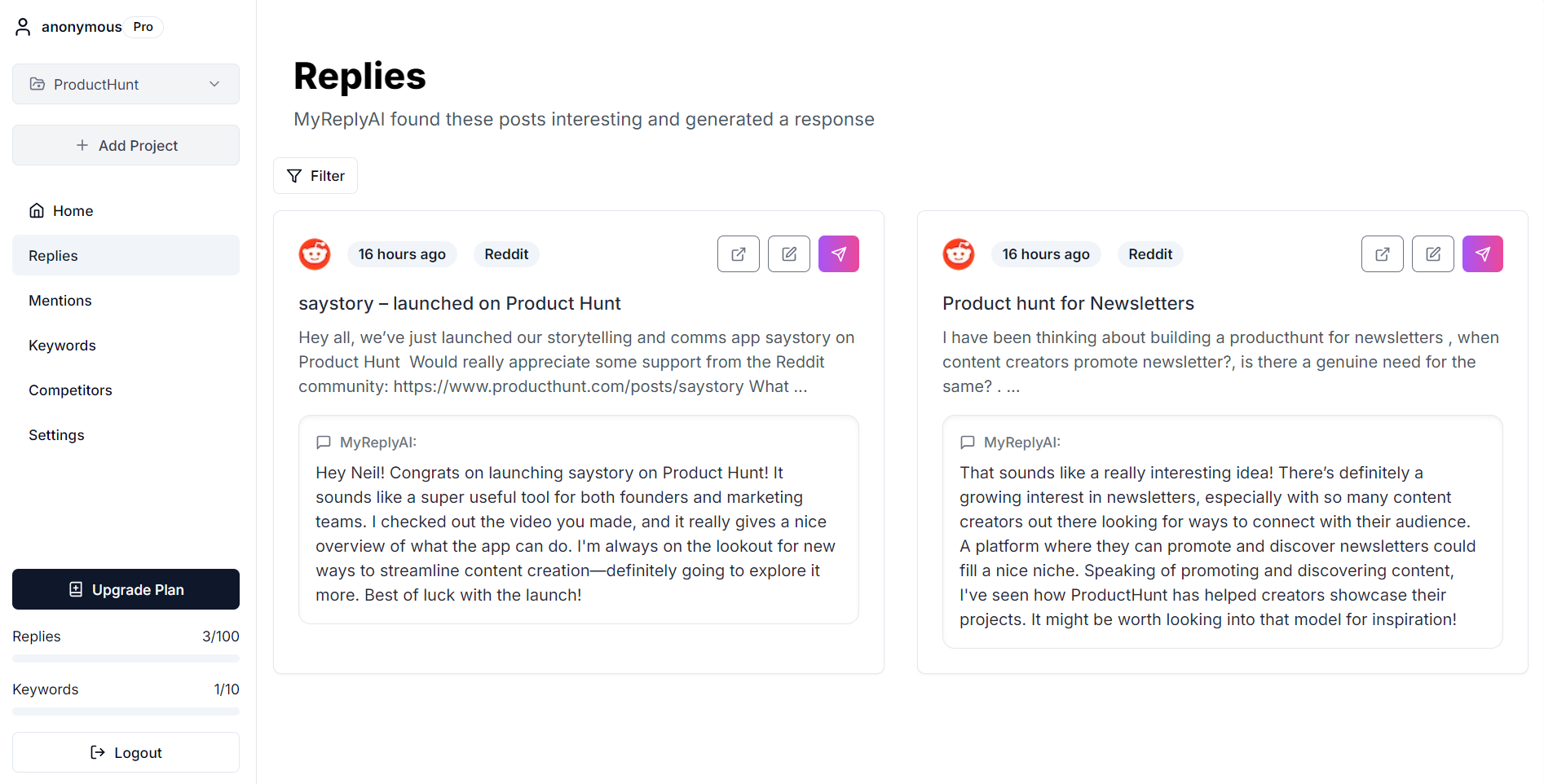Image resolution: width=1544 pixels, height=784 pixels.
Task: Open the Competitors page
Action: coord(70,390)
